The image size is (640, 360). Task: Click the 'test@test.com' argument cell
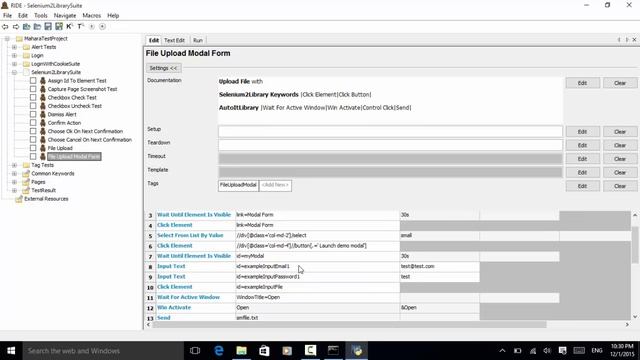click(440, 266)
